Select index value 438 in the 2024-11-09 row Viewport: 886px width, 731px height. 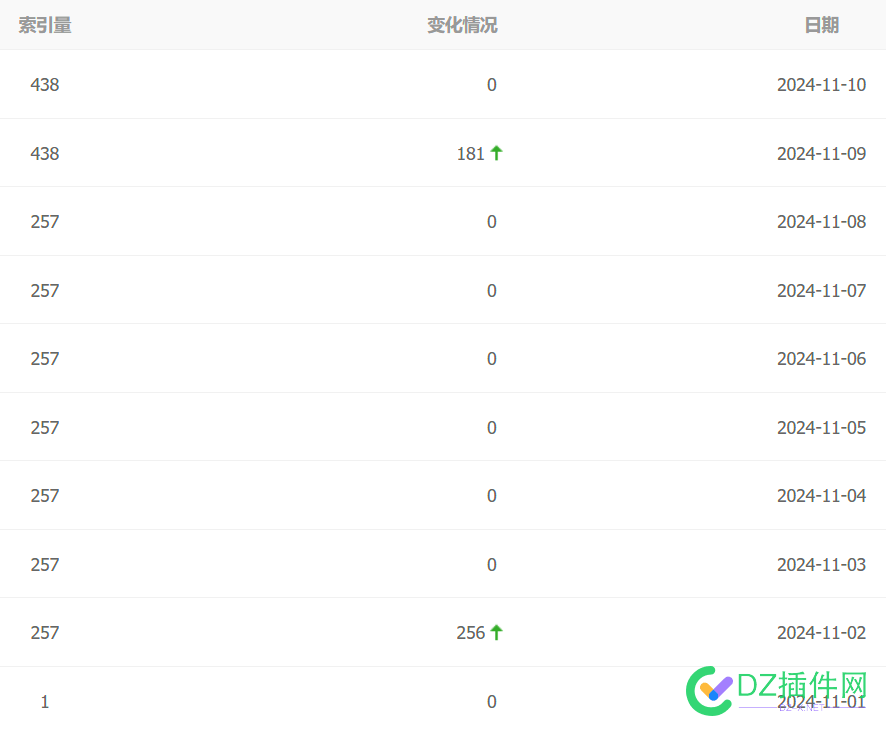(45, 154)
